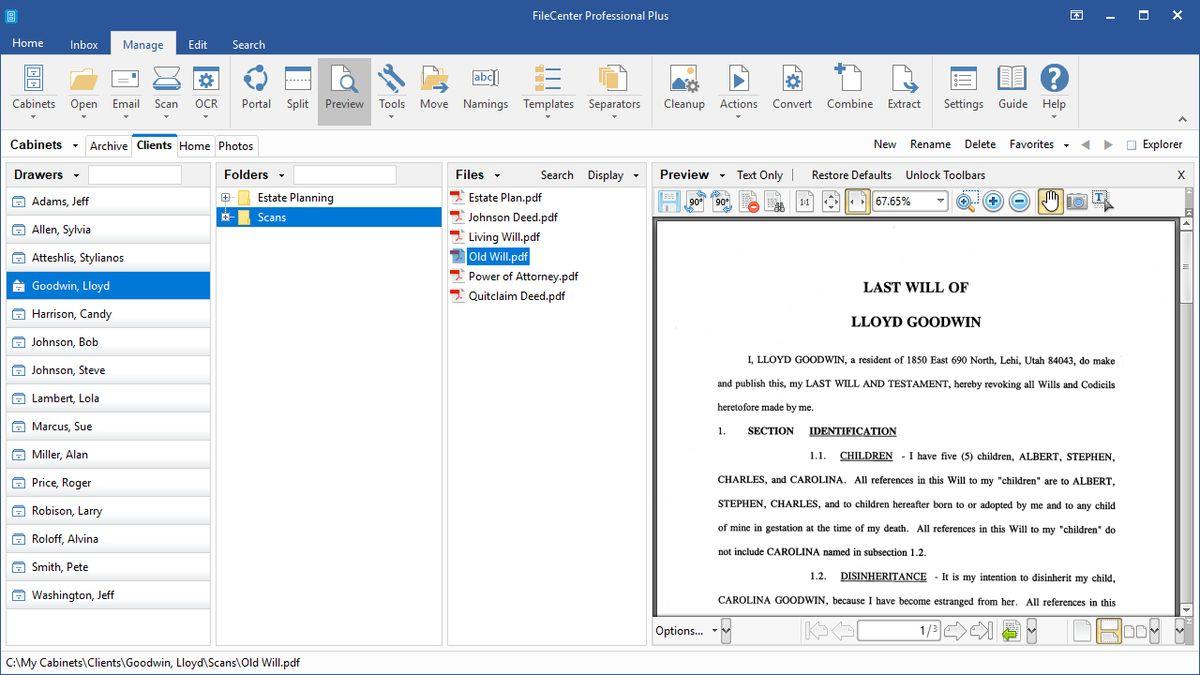Go to next page in preview
1200x675 pixels.
955,630
